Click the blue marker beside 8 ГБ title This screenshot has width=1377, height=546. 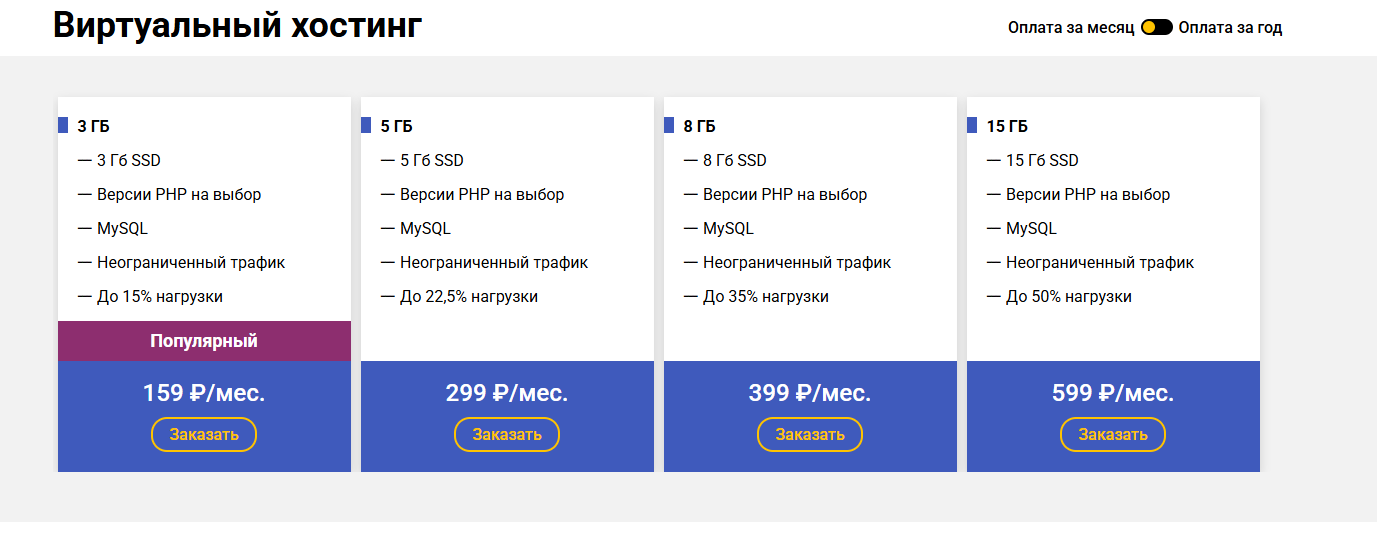pos(669,126)
